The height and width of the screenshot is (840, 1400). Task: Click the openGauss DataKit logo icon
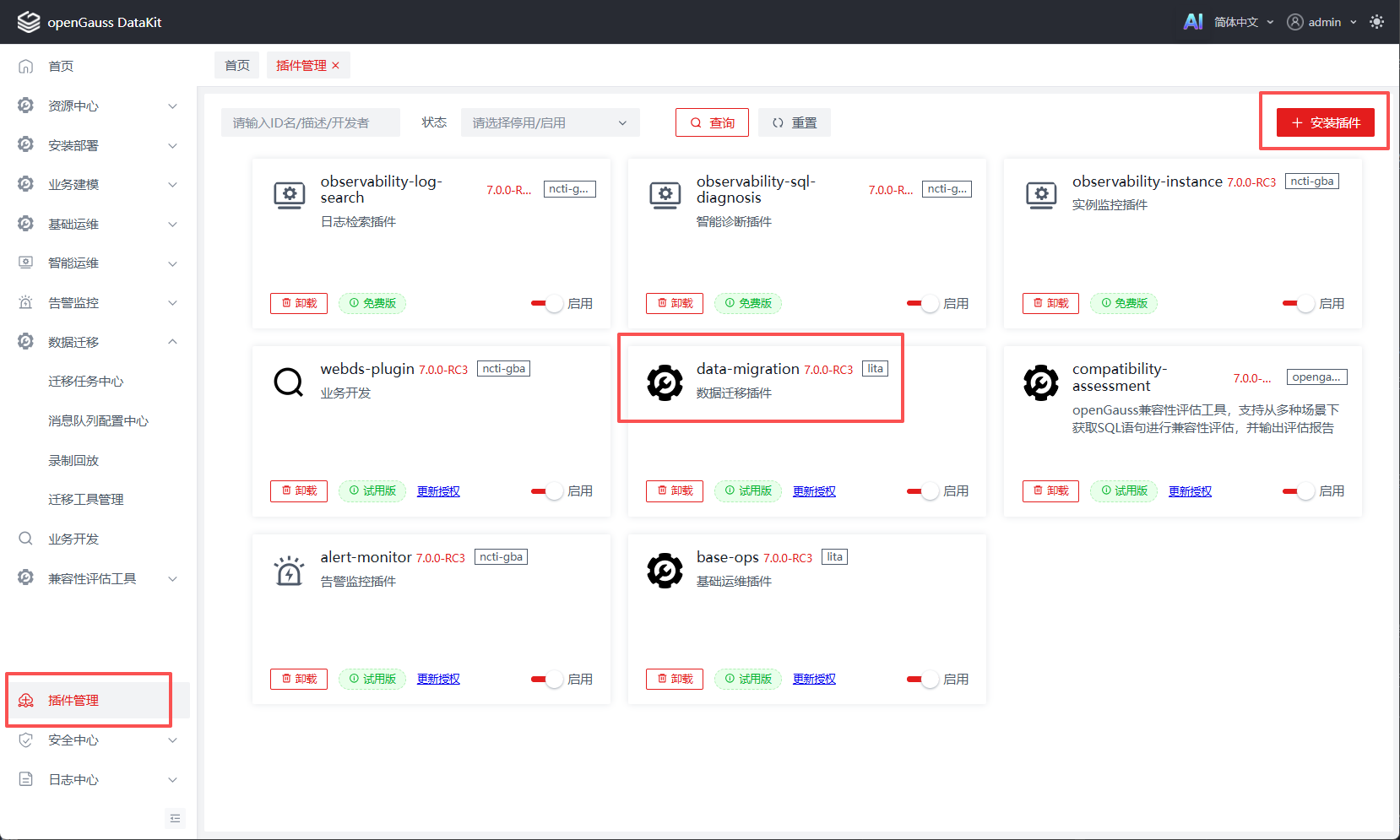tap(29, 22)
